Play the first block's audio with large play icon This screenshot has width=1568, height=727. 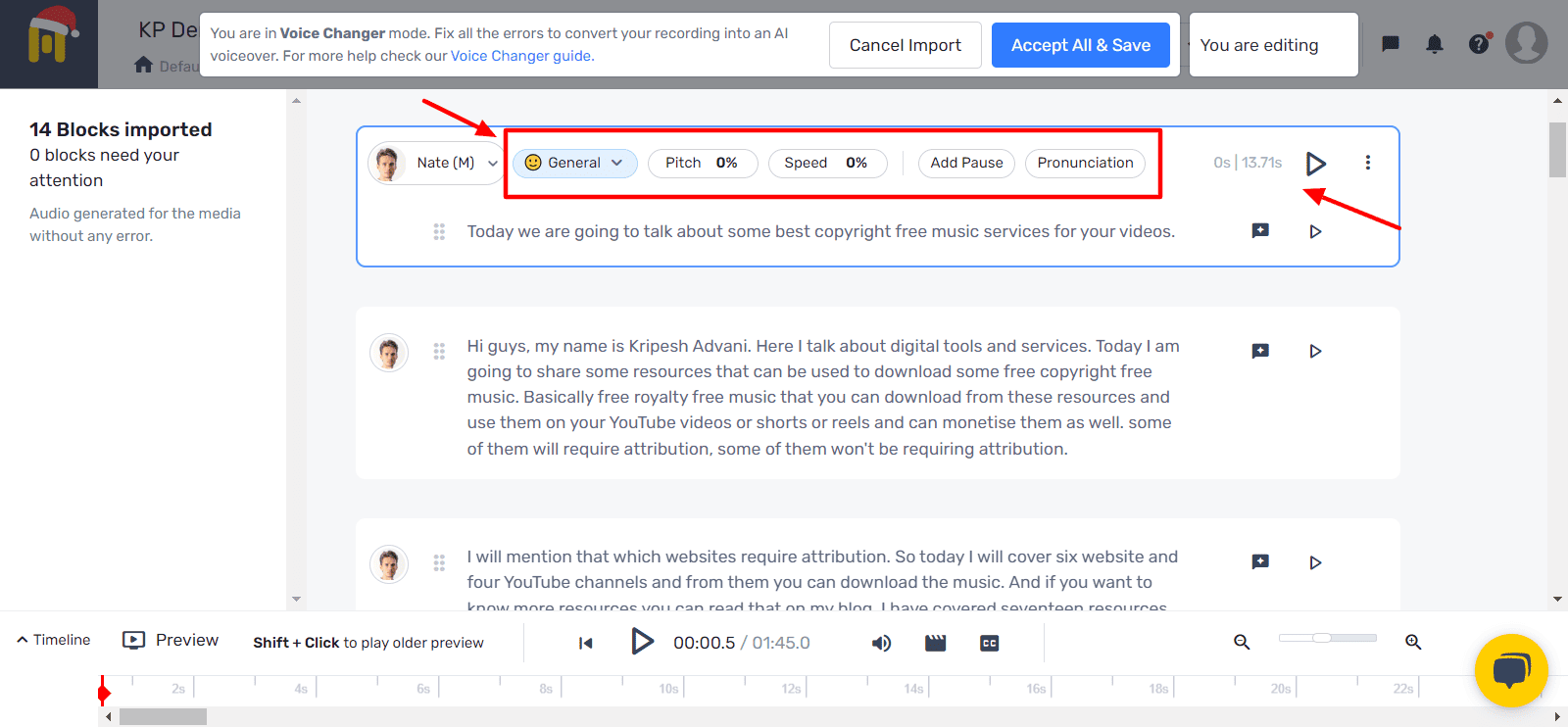click(1315, 164)
